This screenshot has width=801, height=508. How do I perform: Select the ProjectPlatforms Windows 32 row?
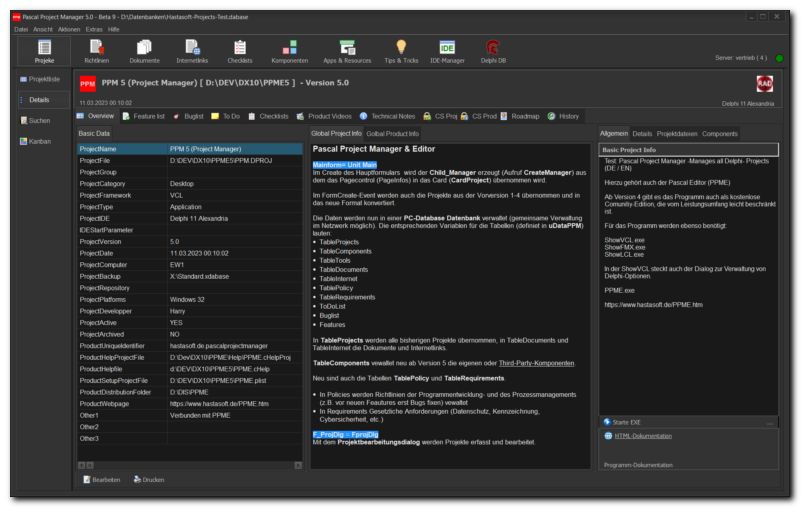click(x=190, y=299)
